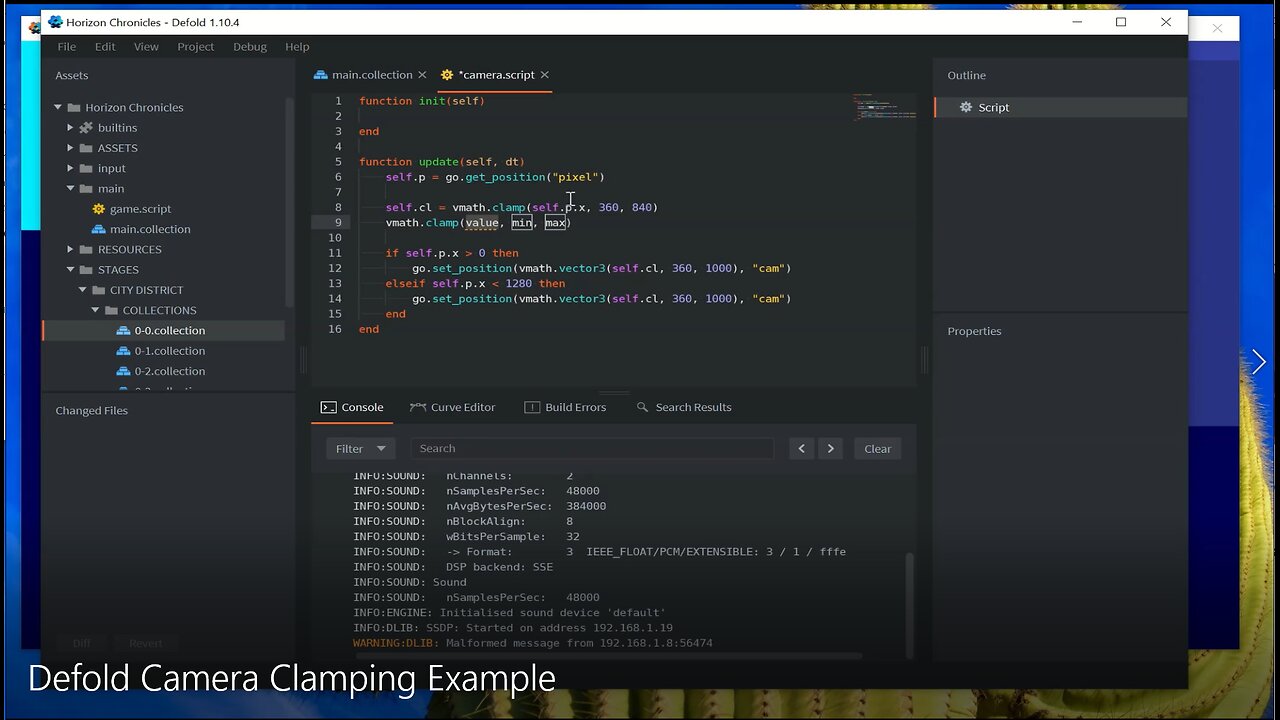
Task: Click the WARNING:DLIB malformed message line
Action: pos(533,643)
